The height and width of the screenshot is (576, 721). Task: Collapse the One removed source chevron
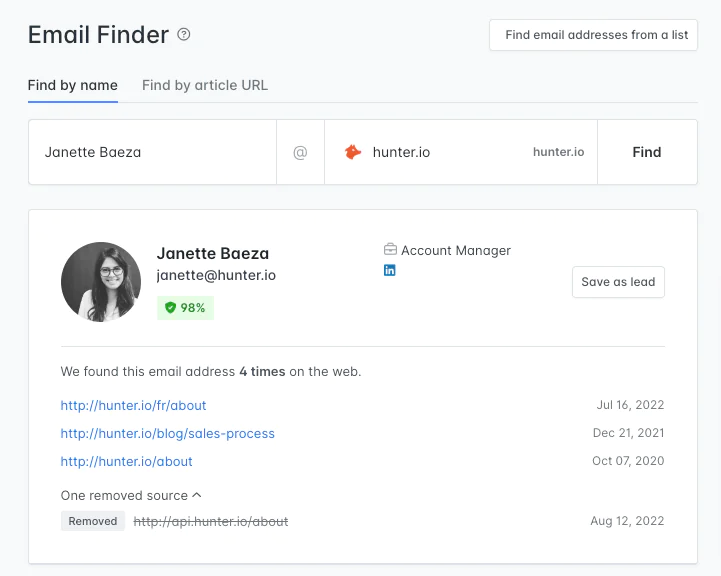(197, 495)
